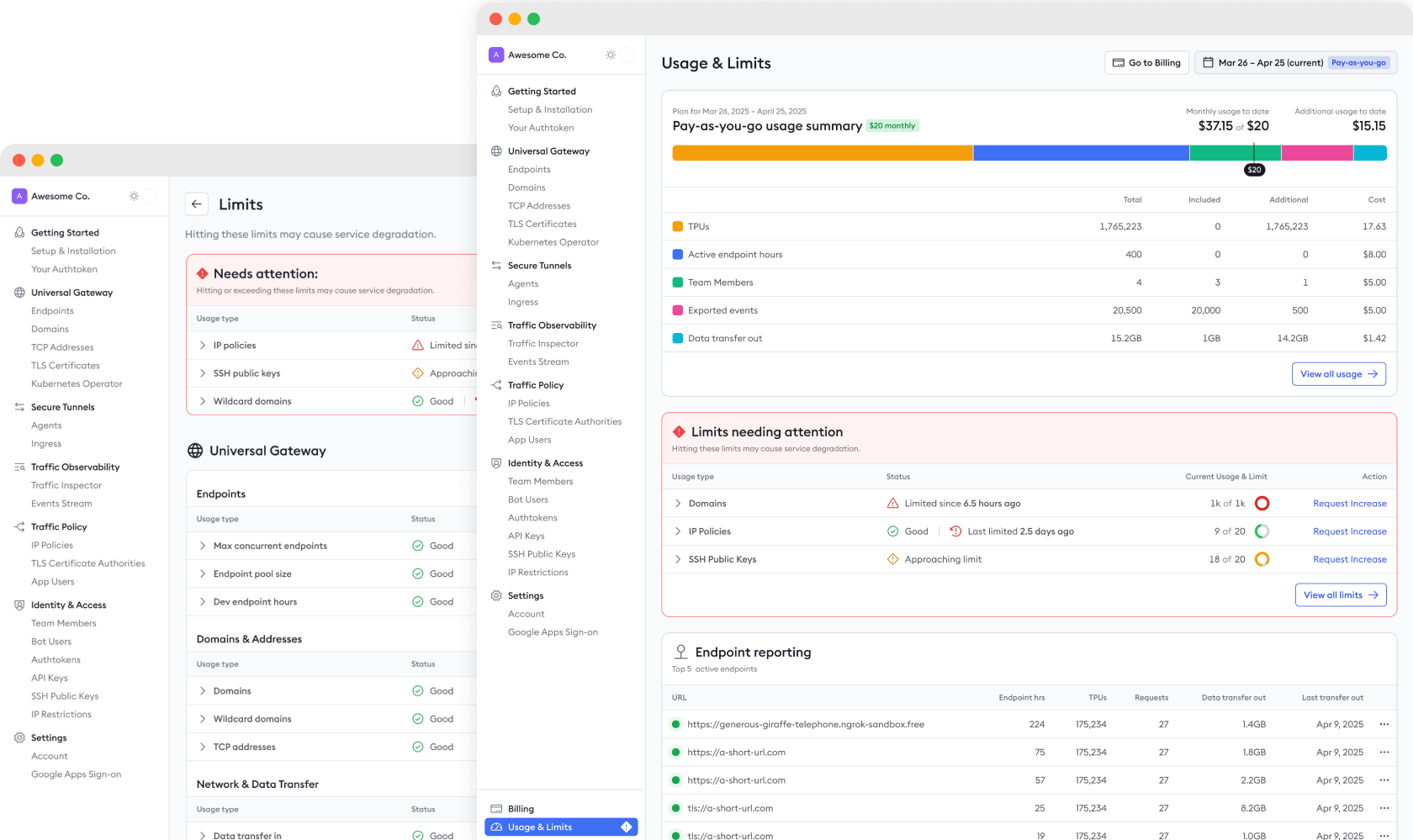Click Go to Billing button

tap(1146, 63)
